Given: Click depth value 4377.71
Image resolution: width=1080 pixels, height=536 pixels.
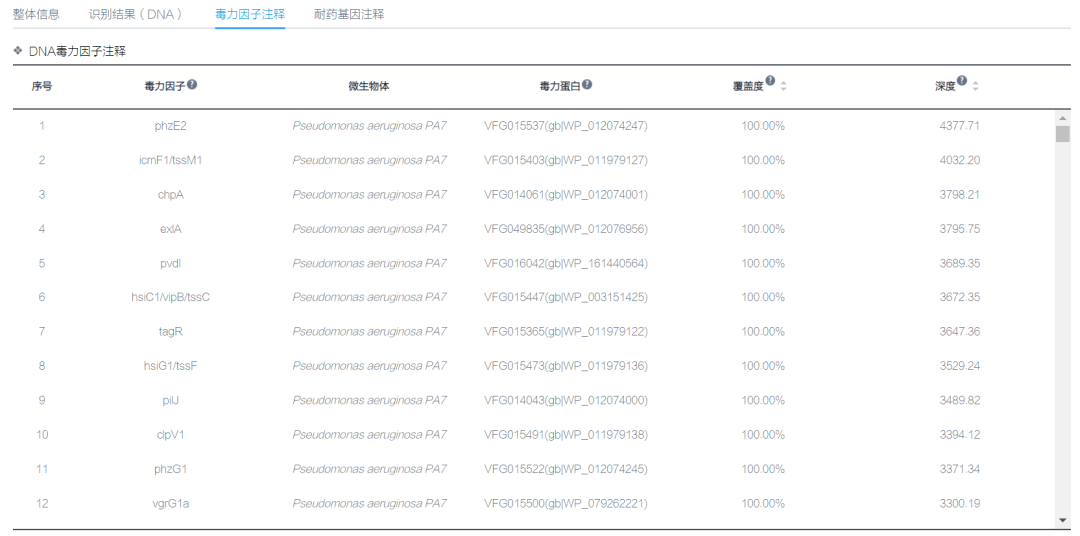Looking at the screenshot, I should point(959,126).
